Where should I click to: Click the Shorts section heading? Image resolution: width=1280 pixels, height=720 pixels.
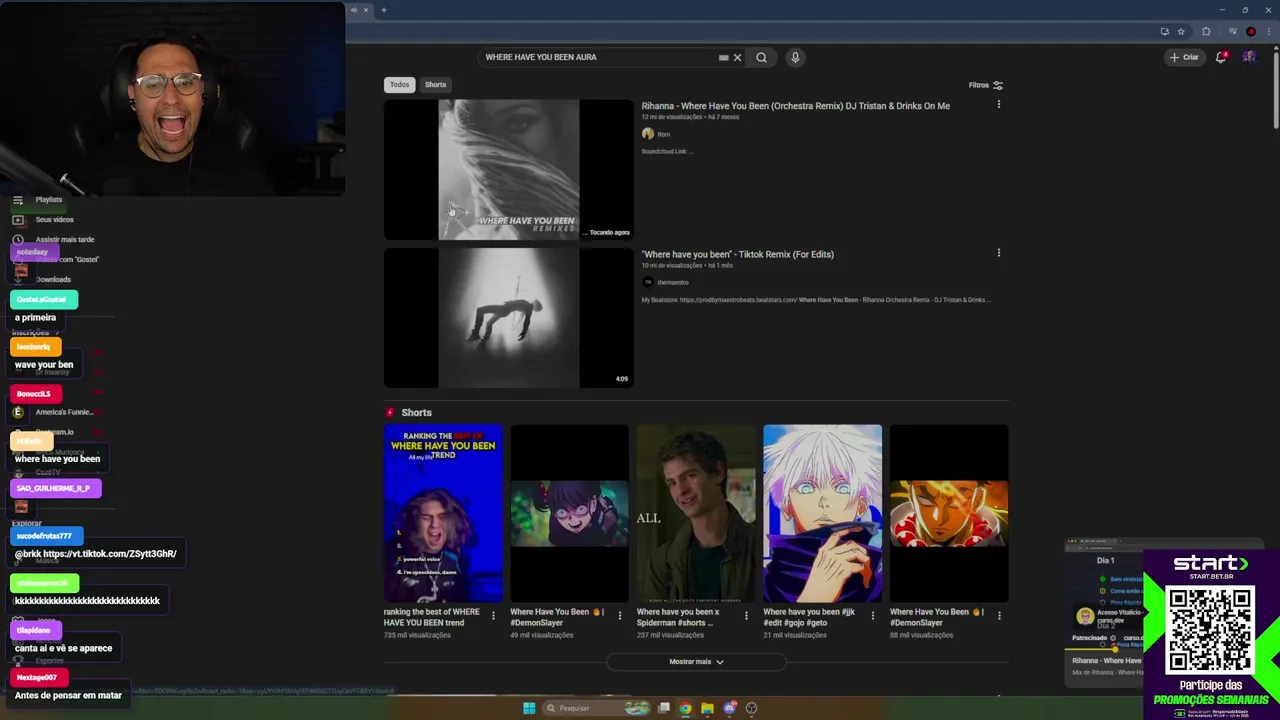click(x=416, y=413)
